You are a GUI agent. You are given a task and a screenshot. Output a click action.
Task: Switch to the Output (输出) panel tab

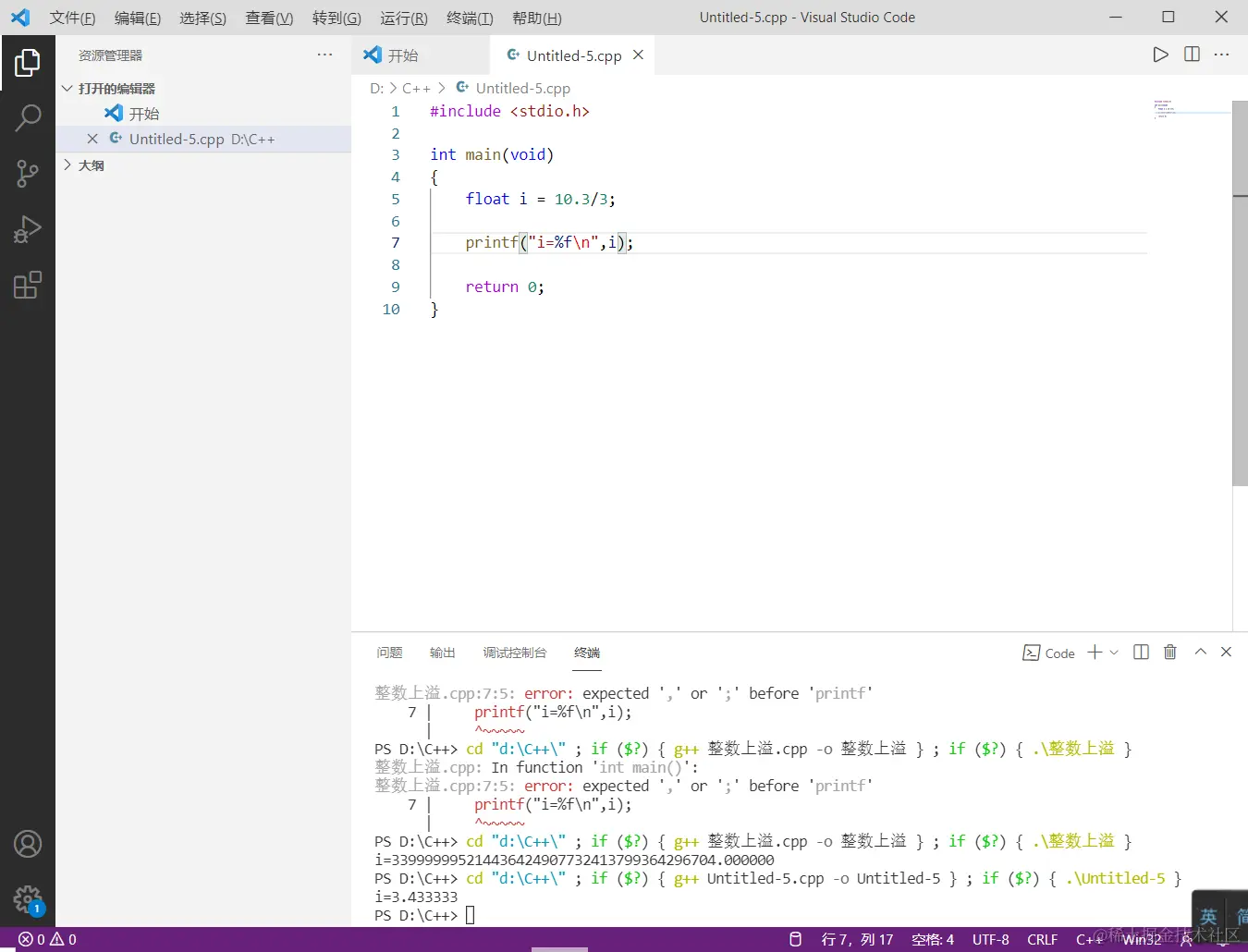tap(443, 653)
